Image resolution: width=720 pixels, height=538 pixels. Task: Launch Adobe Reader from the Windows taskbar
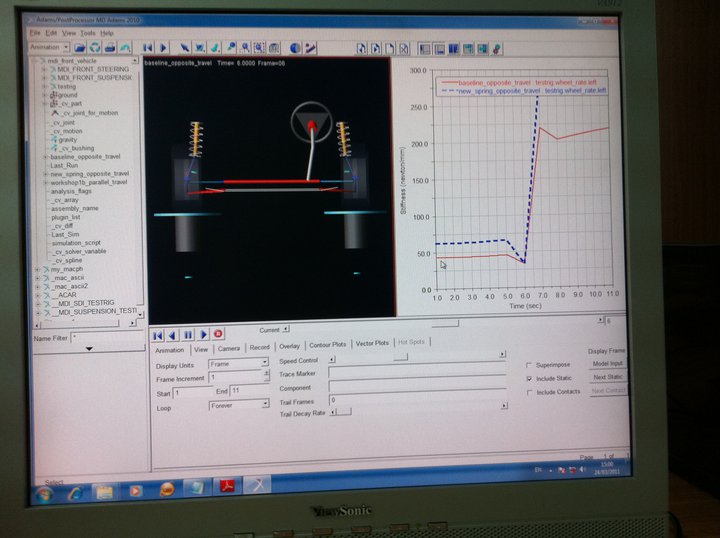point(227,488)
